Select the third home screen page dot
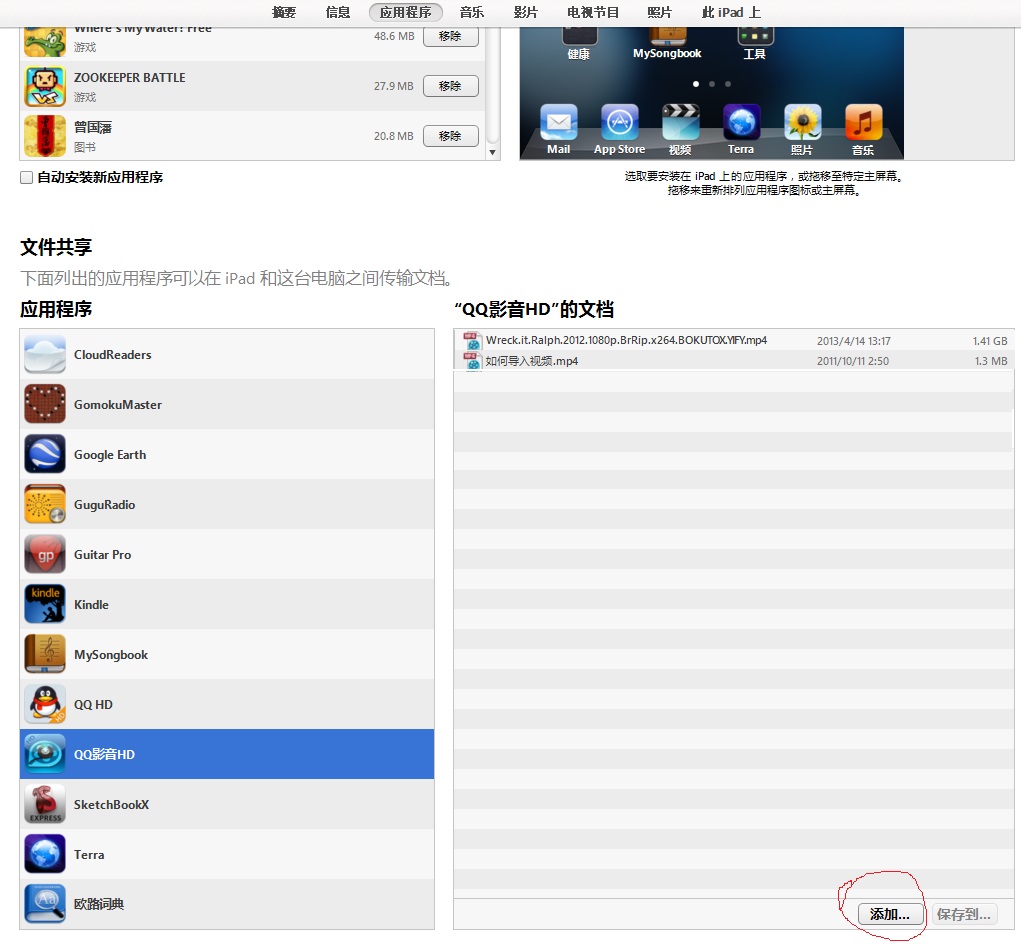 728,84
